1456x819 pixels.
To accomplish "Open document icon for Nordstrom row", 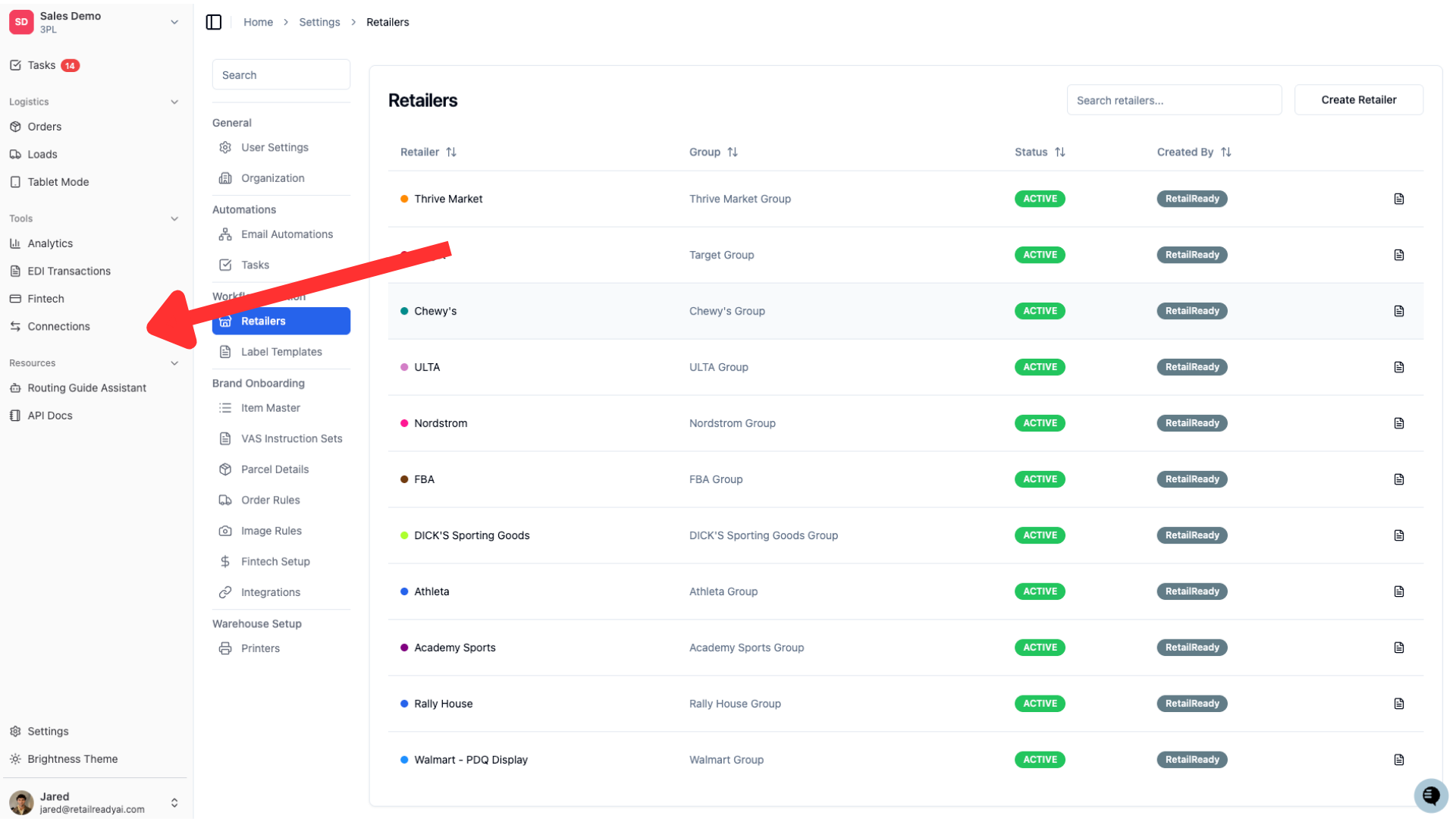I will [1399, 423].
